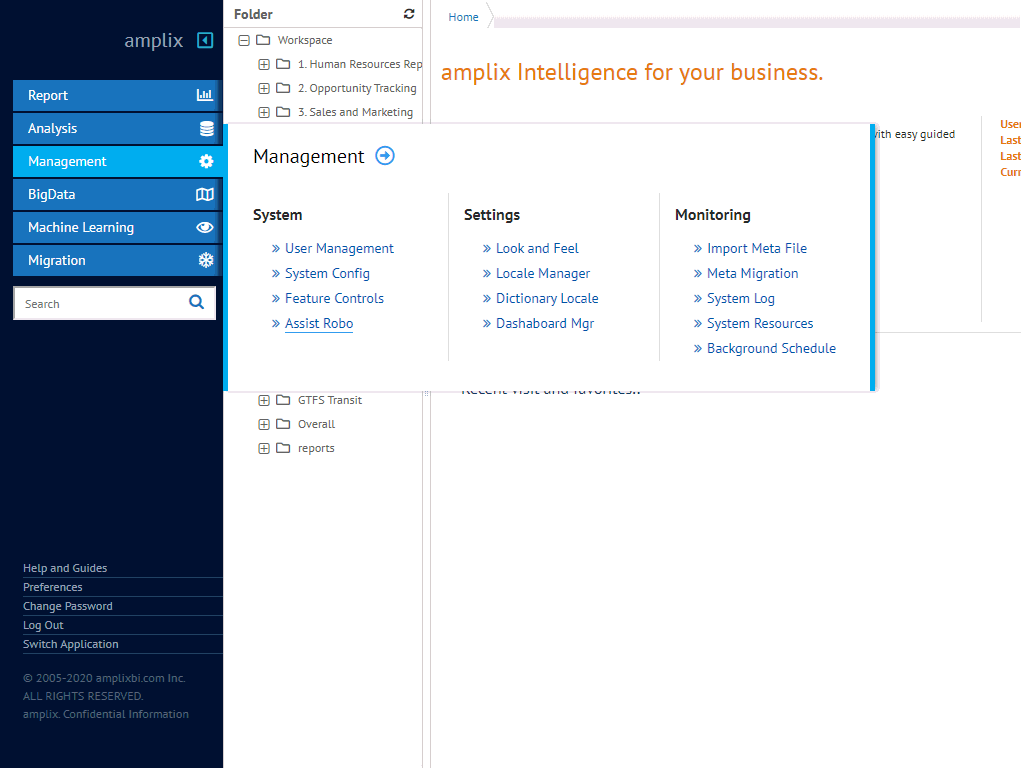The image size is (1024, 768).
Task: Click the Workspace folder icon
Action: 263,40
